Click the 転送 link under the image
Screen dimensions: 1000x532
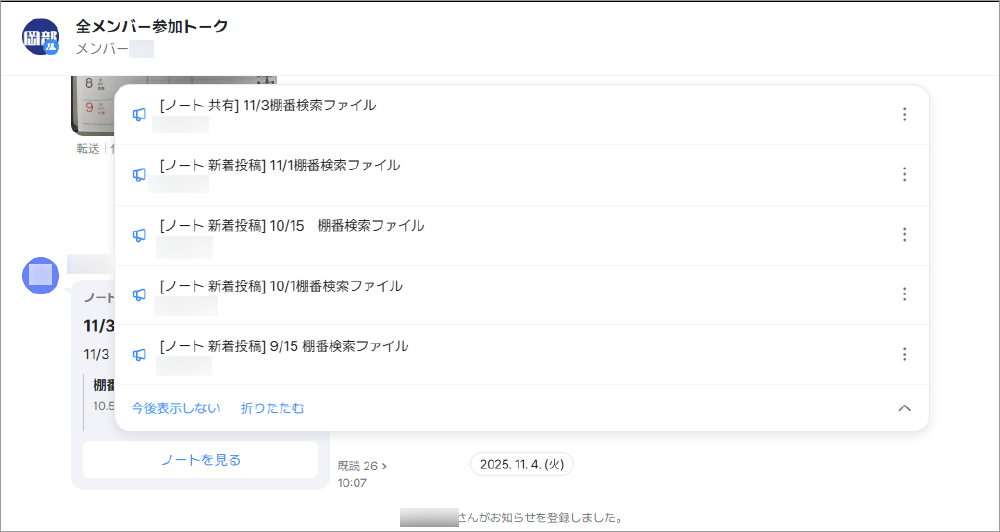[88, 148]
